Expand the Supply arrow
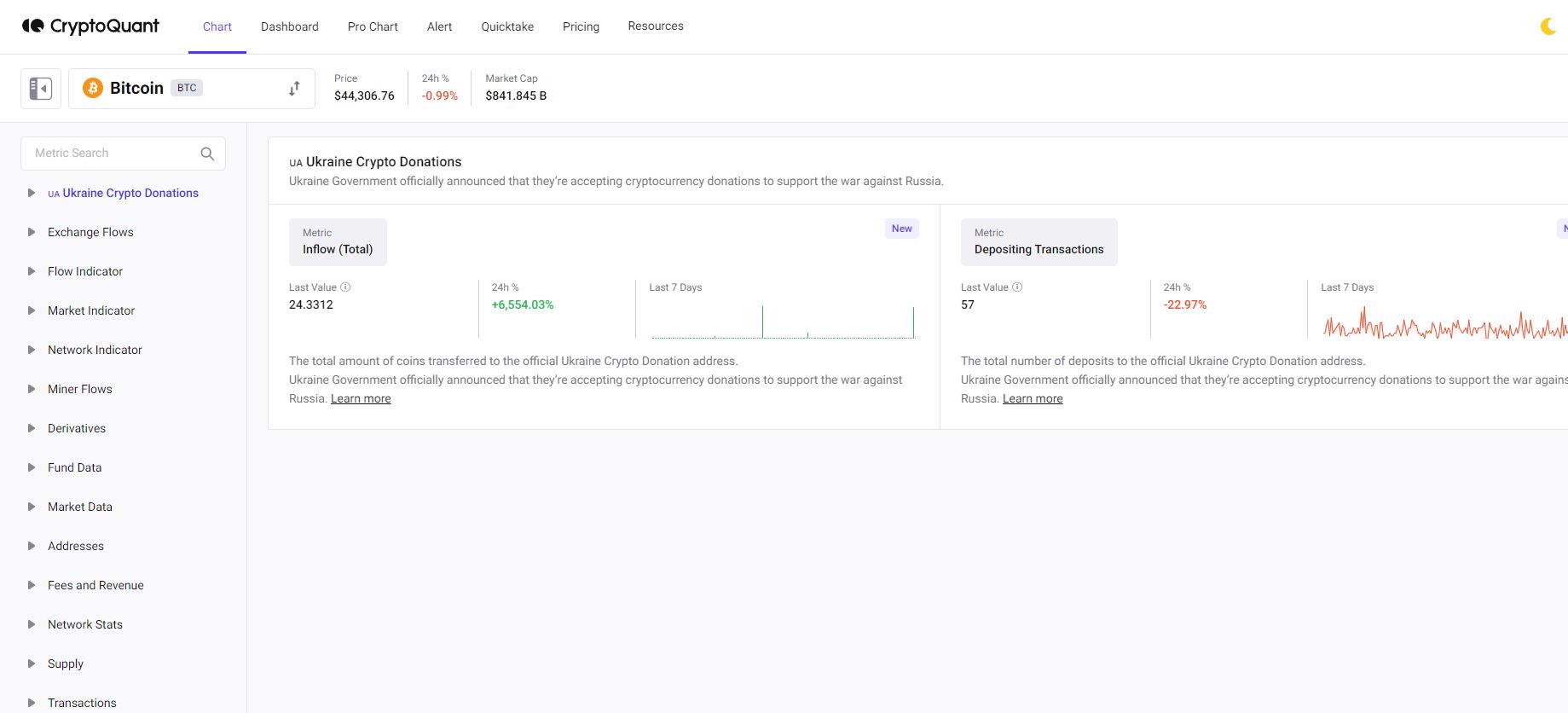The height and width of the screenshot is (713, 1568). [x=32, y=664]
